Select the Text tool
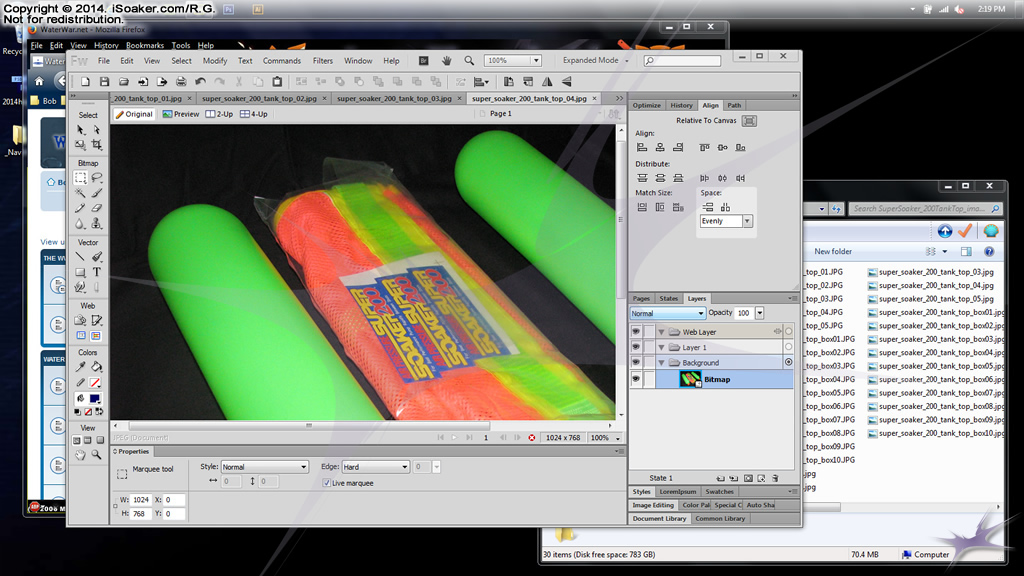The image size is (1024, 576). [x=97, y=272]
